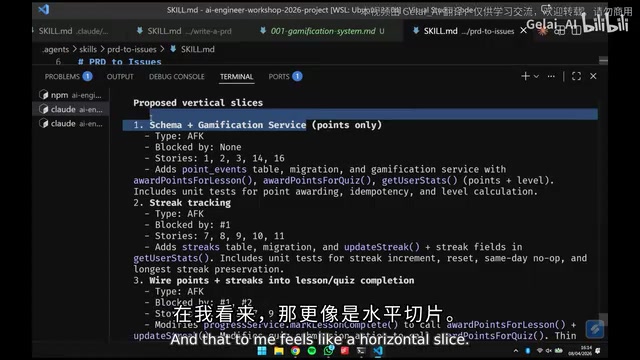640x360 pixels.
Task: Open the terminal panel more actions menu
Action: (551, 76)
